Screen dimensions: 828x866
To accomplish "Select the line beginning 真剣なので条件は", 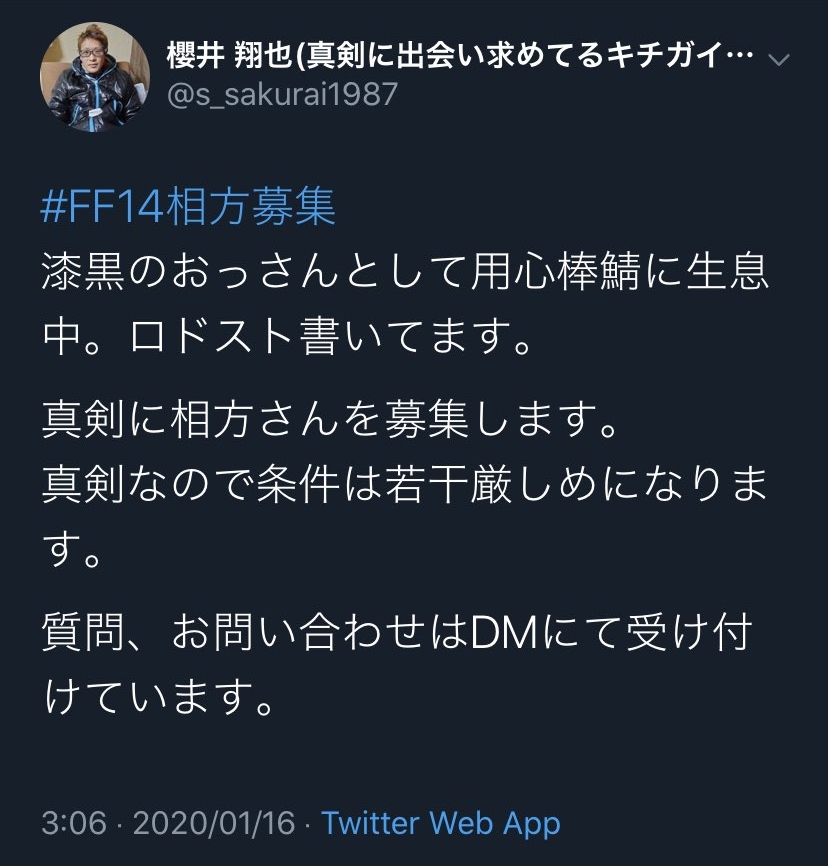I will [405, 484].
